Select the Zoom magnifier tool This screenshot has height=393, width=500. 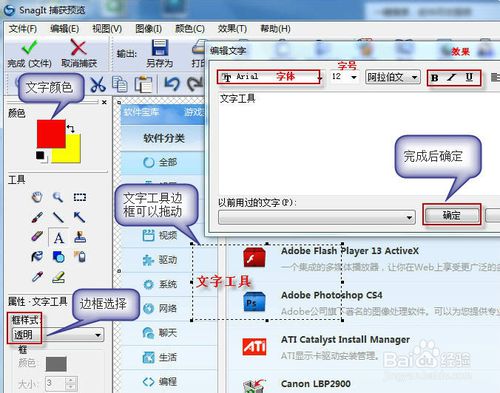click(58, 197)
